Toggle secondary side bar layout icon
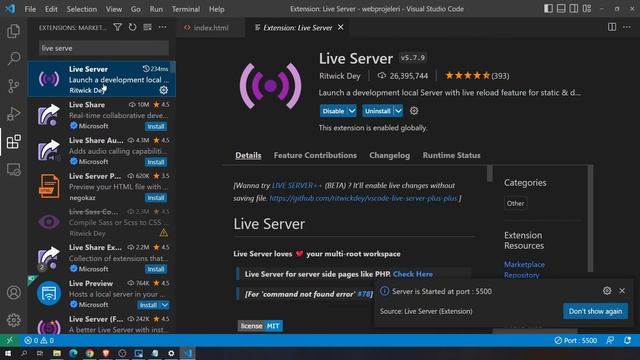The height and width of the screenshot is (360, 640). click(574, 9)
